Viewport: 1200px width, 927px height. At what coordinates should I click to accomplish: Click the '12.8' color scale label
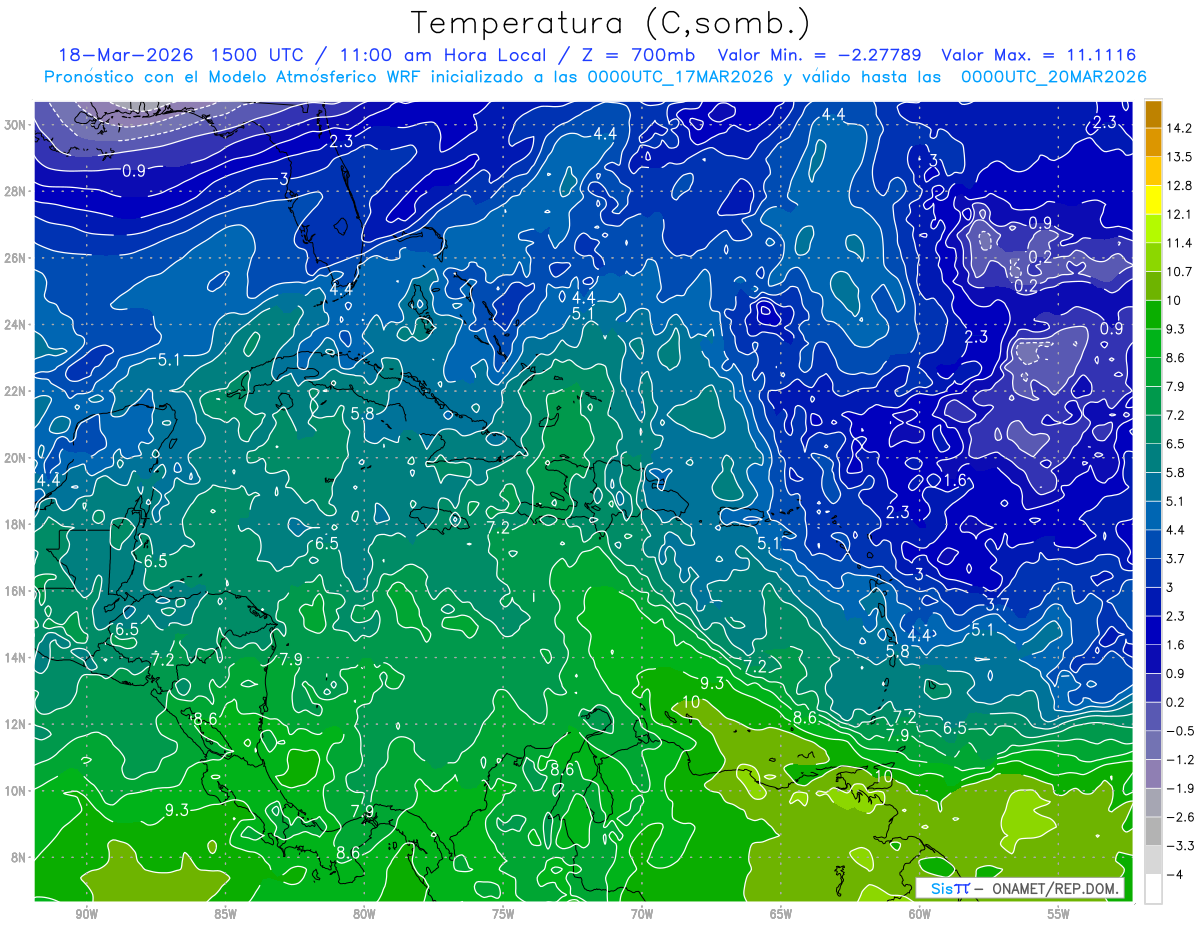pyautogui.click(x=1180, y=186)
